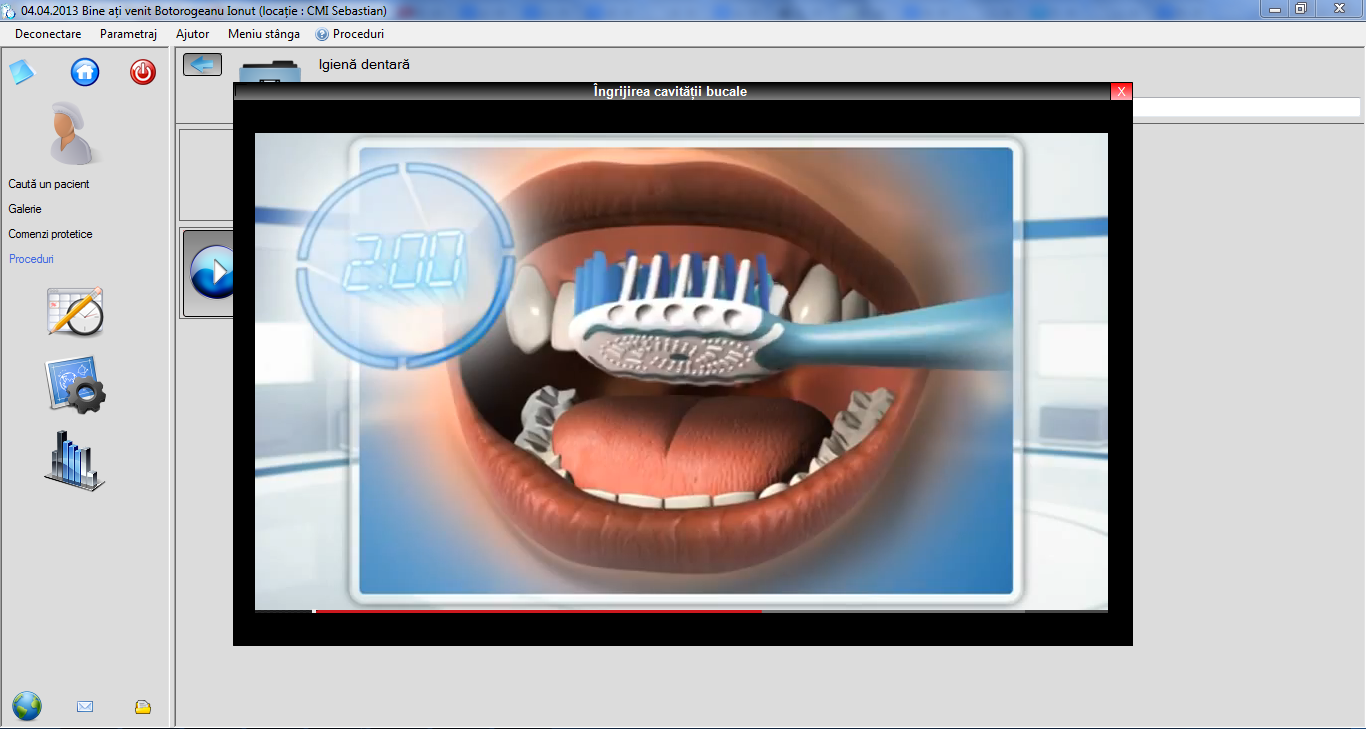Image resolution: width=1366 pixels, height=729 pixels.
Task: Go to home via blue house icon
Action: coord(85,72)
